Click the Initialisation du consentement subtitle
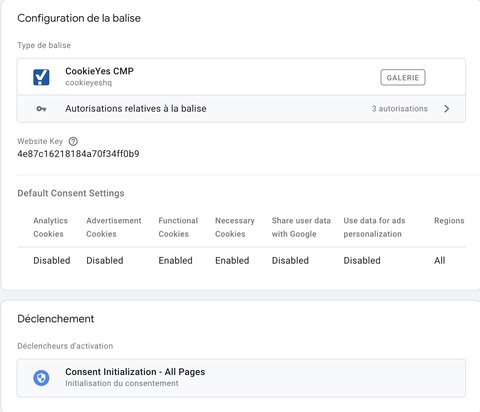The height and width of the screenshot is (412, 480). pos(122,383)
